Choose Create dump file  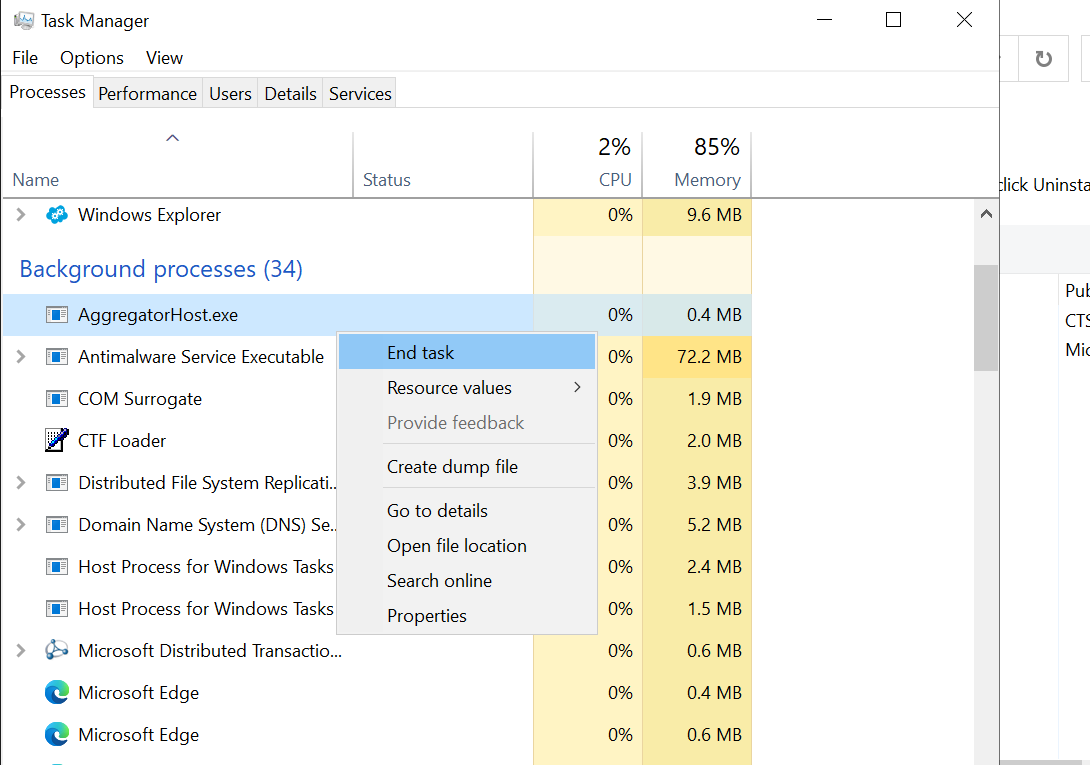pyautogui.click(x=467, y=467)
